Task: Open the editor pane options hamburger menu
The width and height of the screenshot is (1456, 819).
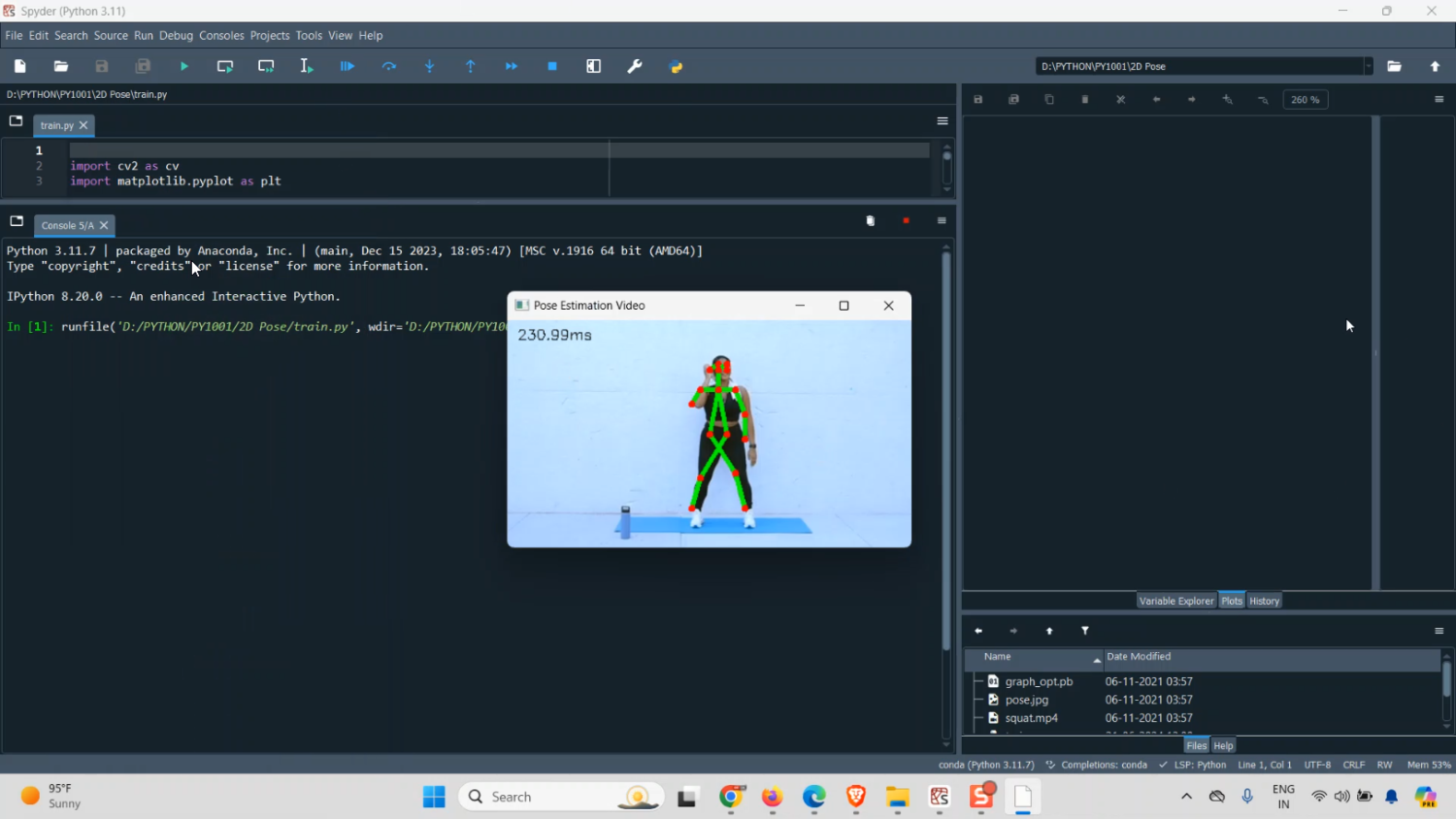Action: pyautogui.click(x=942, y=121)
